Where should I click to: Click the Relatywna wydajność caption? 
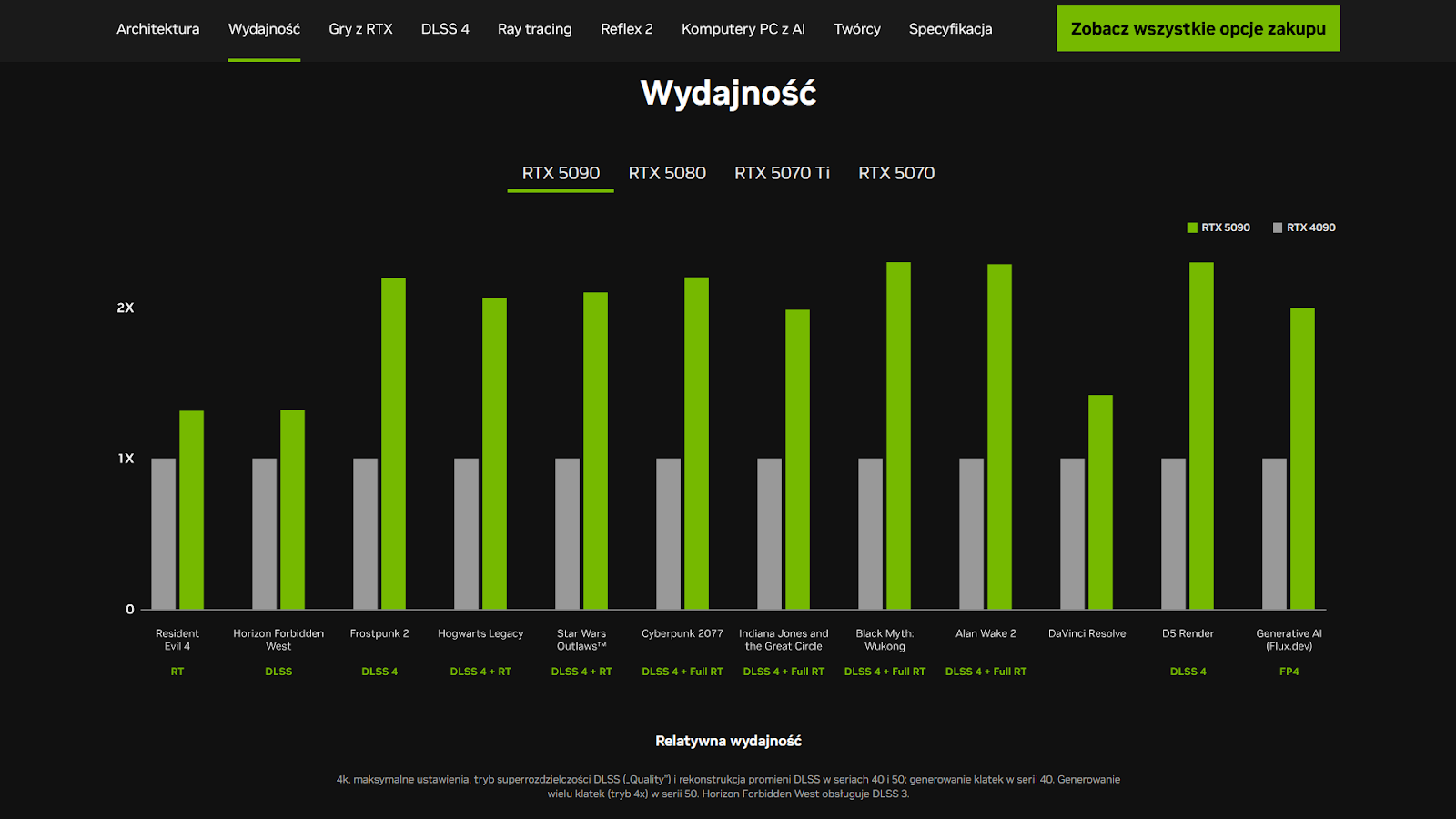pos(728,741)
